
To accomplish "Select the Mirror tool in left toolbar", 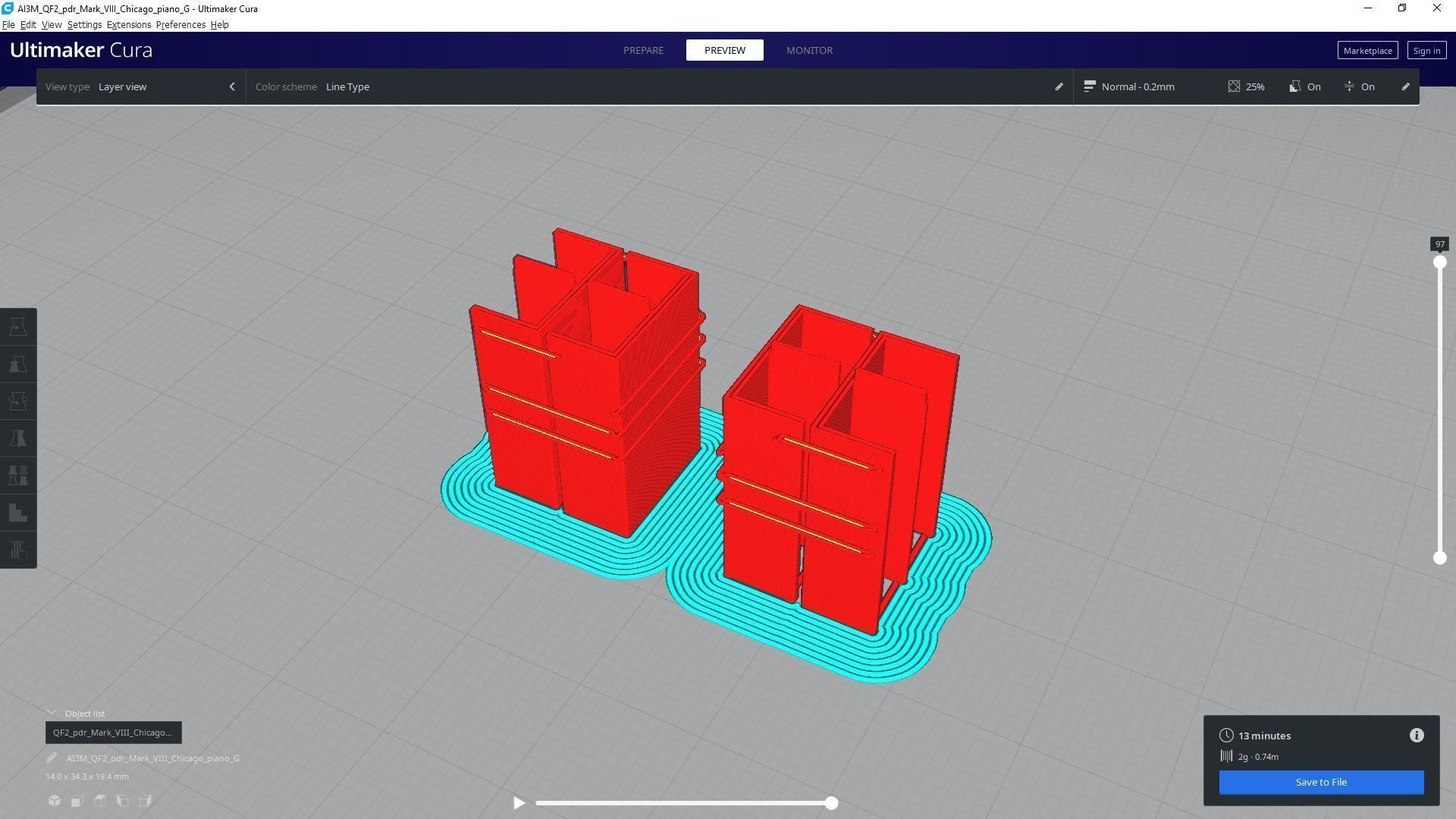I will [x=18, y=438].
